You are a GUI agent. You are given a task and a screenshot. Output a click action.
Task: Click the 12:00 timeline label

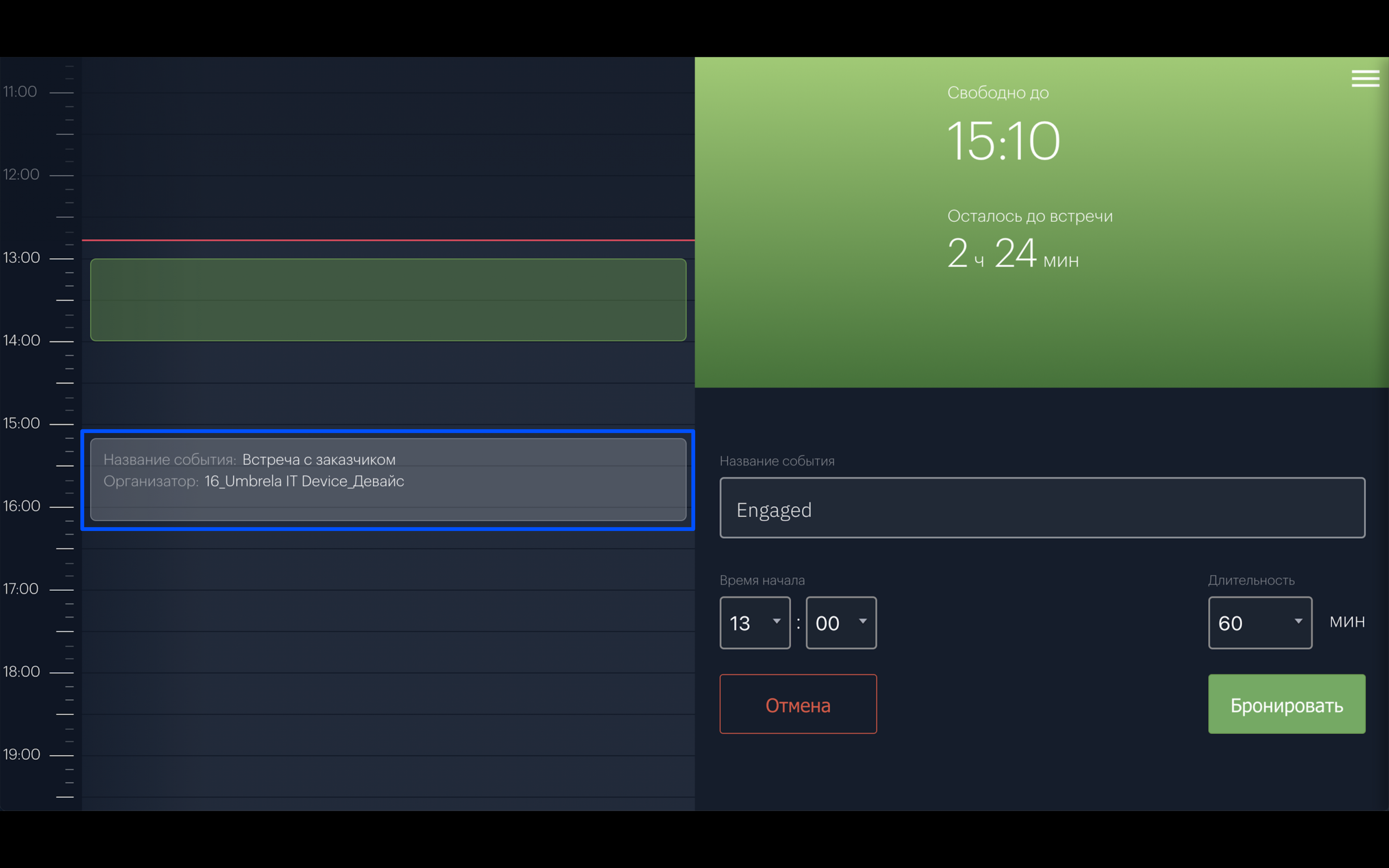tap(21, 174)
